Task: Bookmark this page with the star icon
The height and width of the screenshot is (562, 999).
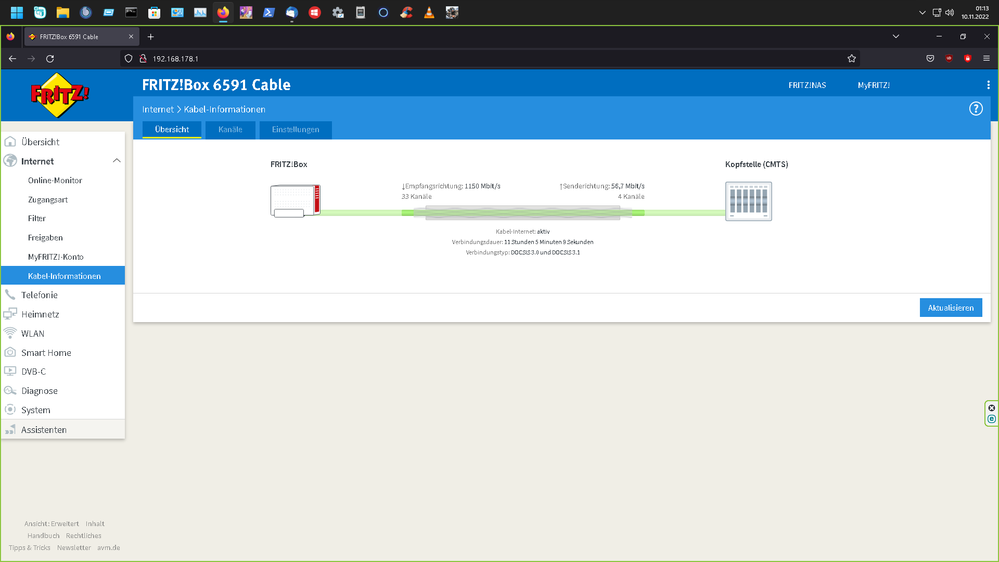Action: [852, 59]
